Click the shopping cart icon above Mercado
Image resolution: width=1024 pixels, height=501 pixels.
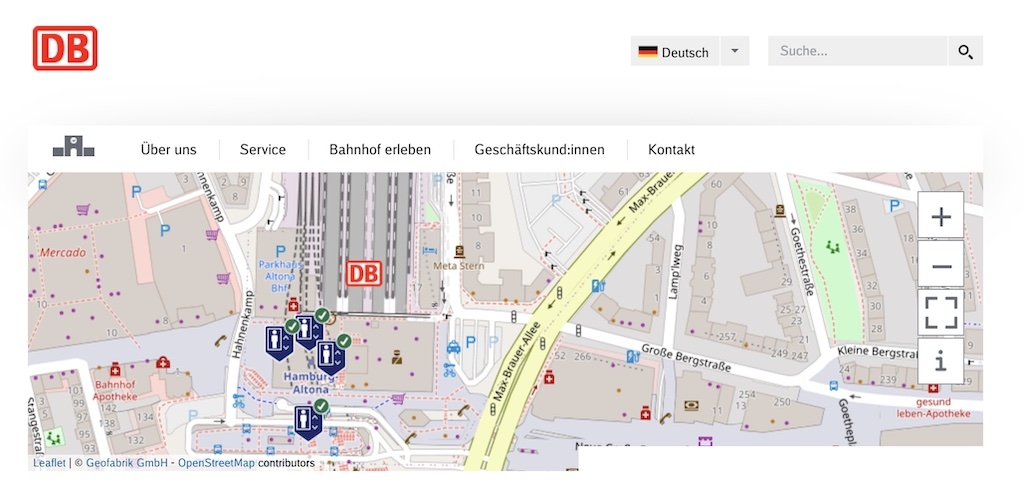(82, 210)
